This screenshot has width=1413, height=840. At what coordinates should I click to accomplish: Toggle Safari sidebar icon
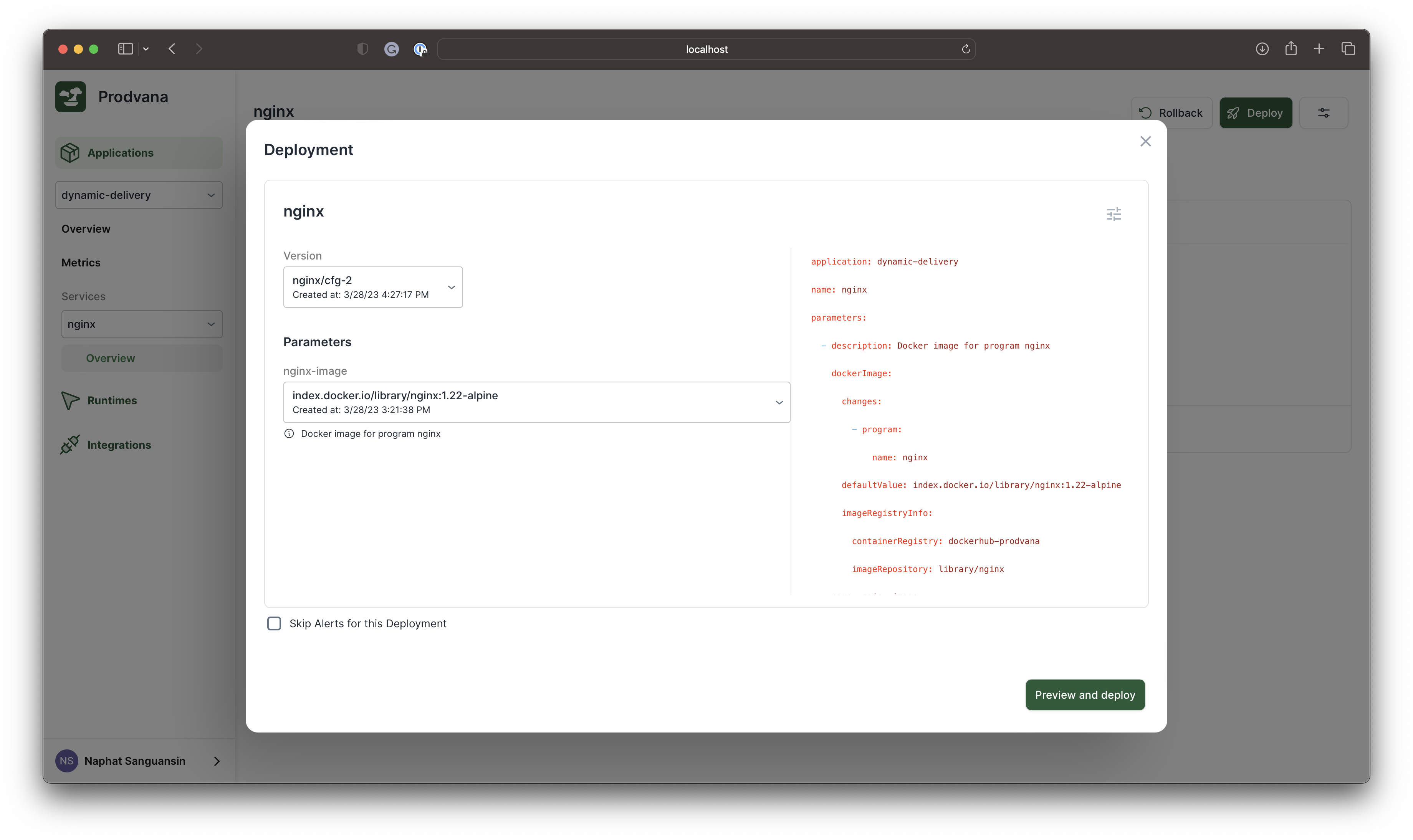point(125,49)
